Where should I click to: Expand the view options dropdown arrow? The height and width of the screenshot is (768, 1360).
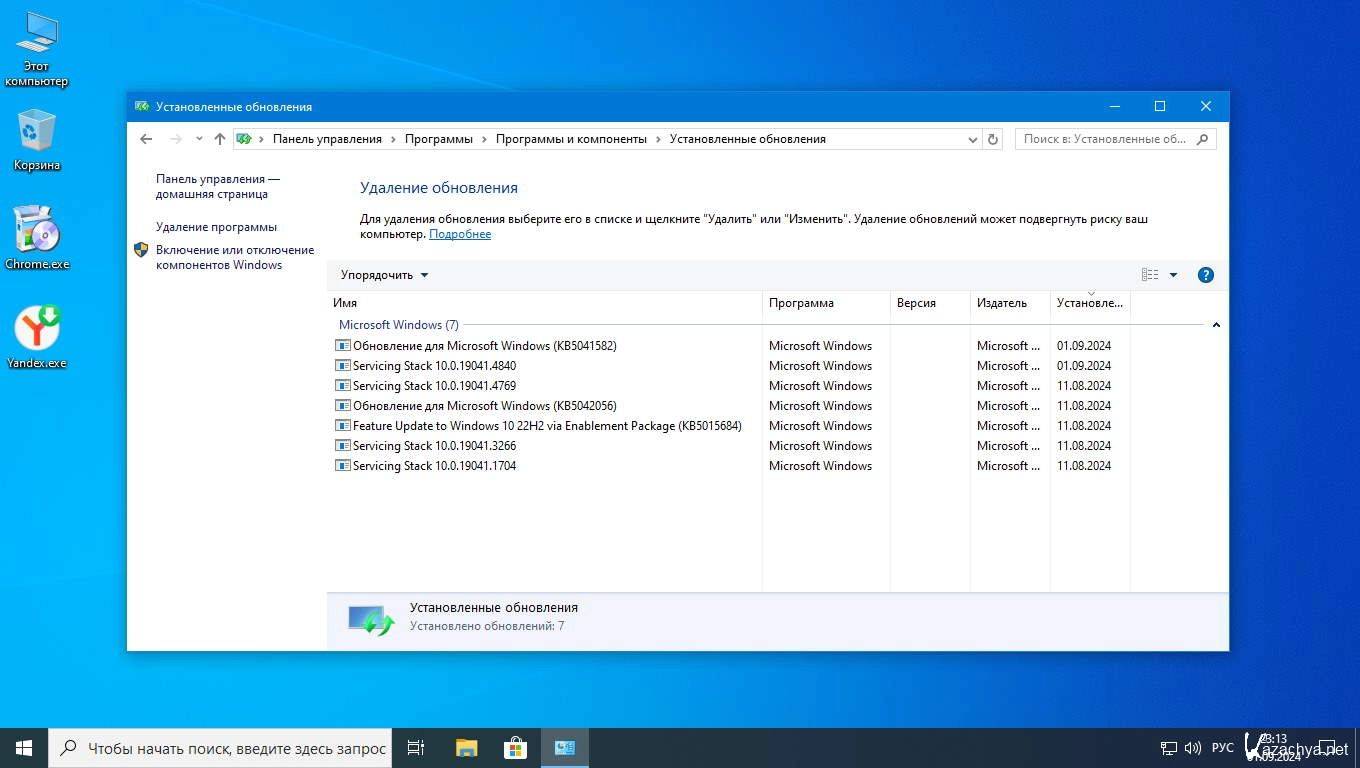coord(1173,275)
